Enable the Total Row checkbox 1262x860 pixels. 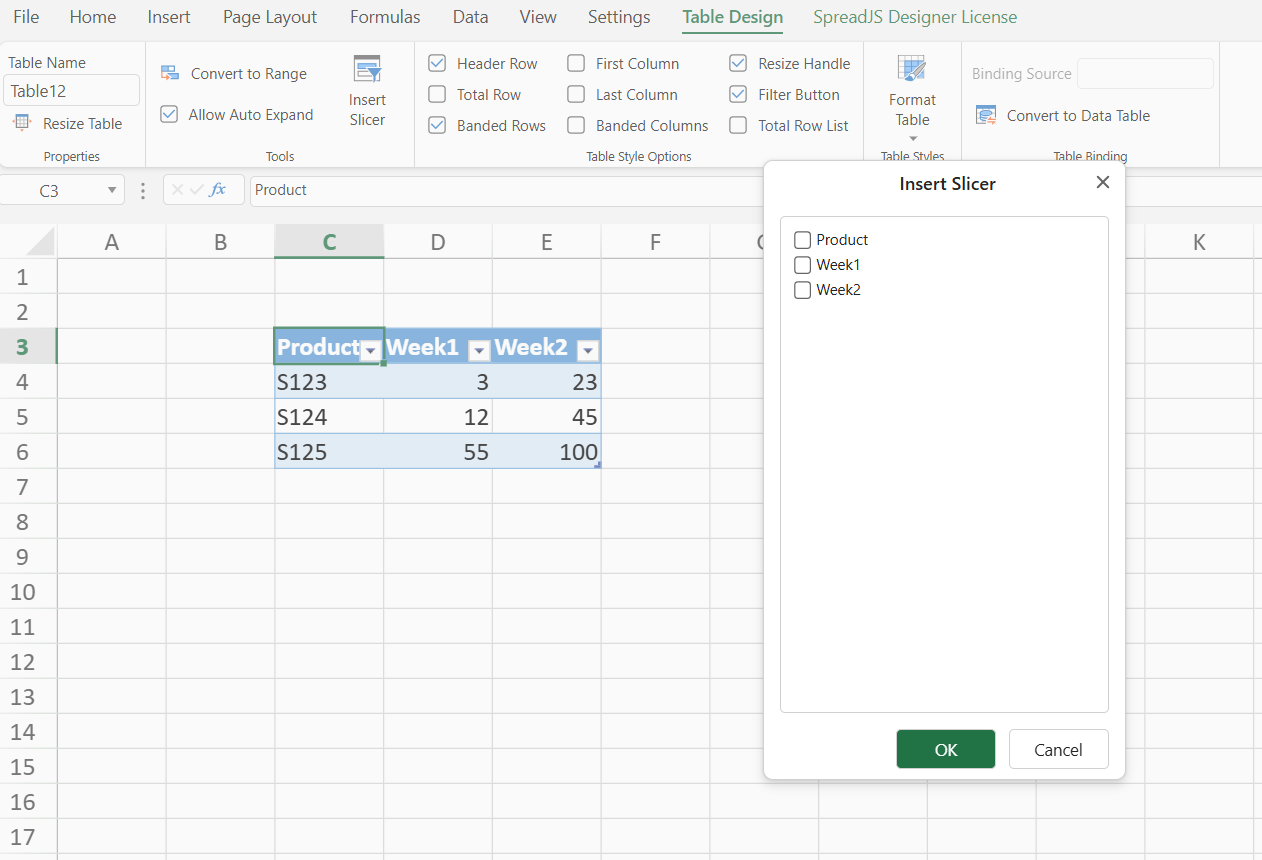pyautogui.click(x=437, y=94)
